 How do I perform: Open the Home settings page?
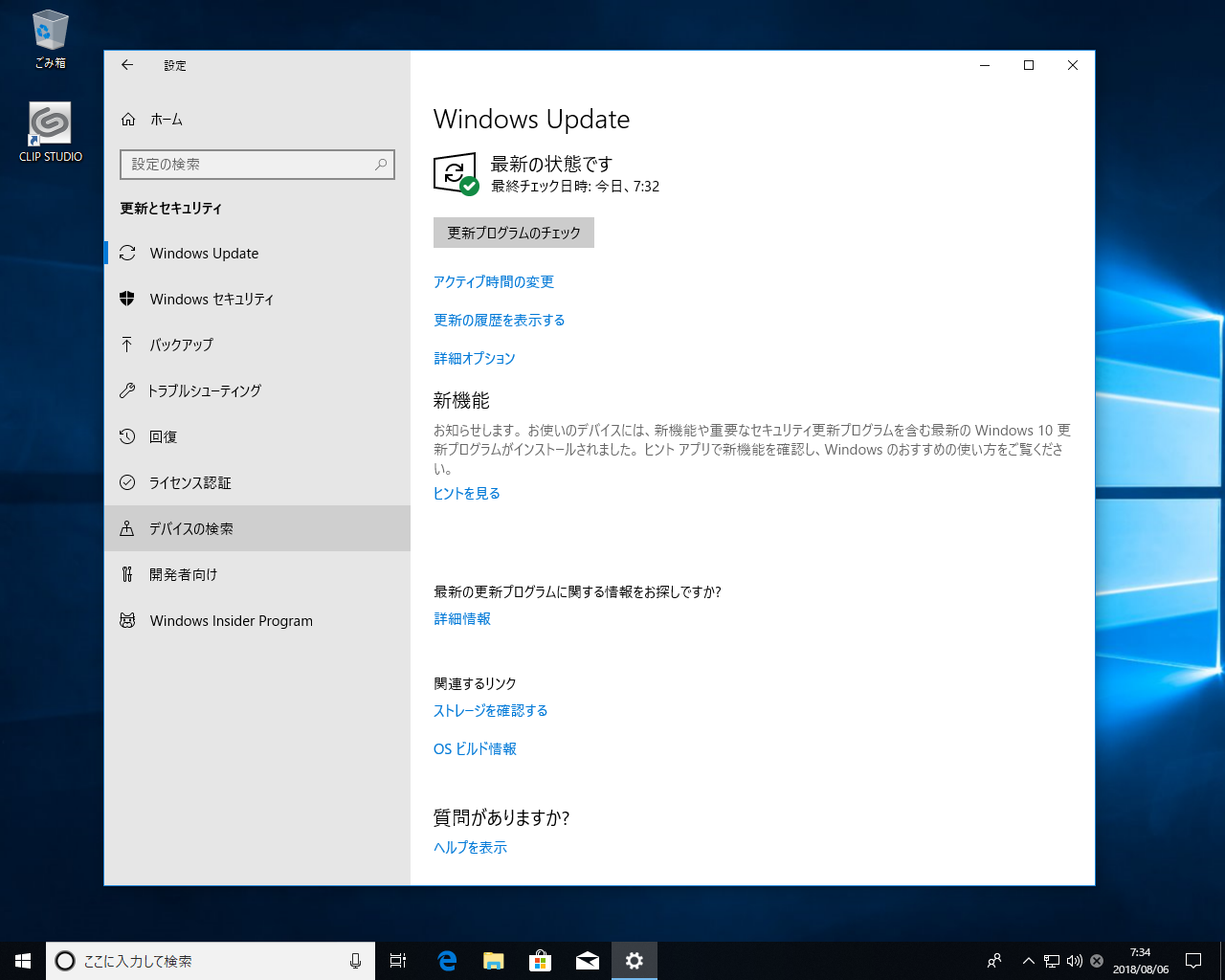pyautogui.click(x=165, y=120)
